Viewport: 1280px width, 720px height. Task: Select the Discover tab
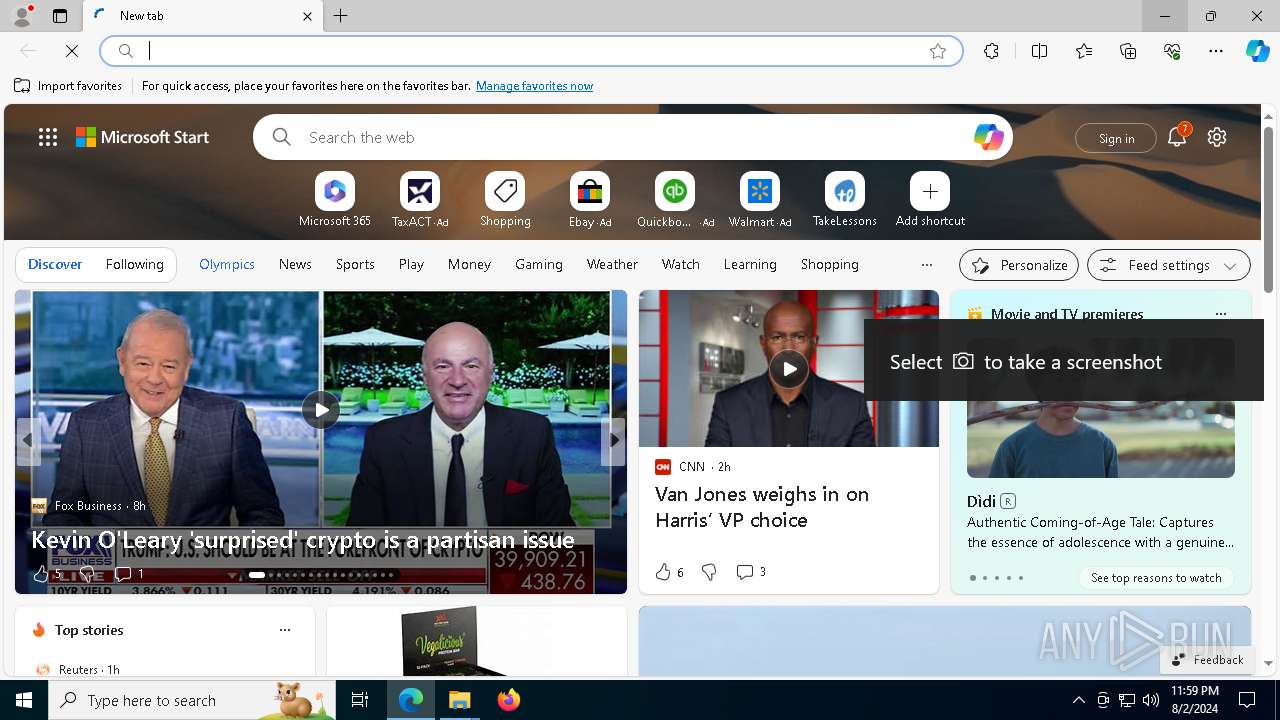click(55, 264)
